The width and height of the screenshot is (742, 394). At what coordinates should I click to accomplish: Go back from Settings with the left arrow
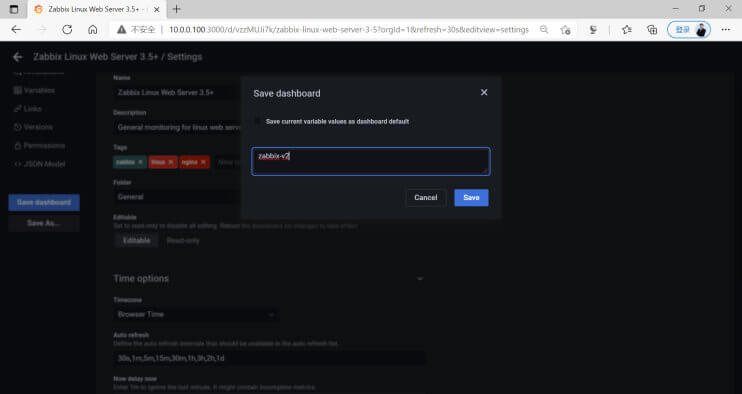[x=18, y=57]
